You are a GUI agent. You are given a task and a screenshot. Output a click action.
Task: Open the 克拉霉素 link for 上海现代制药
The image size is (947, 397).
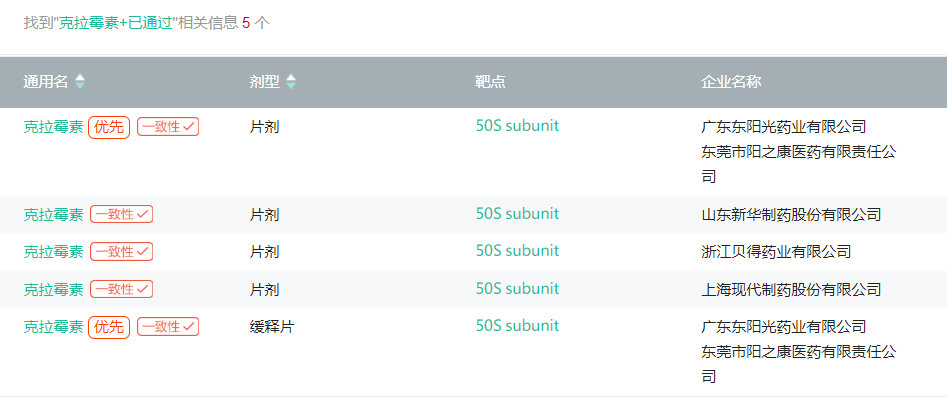click(53, 289)
